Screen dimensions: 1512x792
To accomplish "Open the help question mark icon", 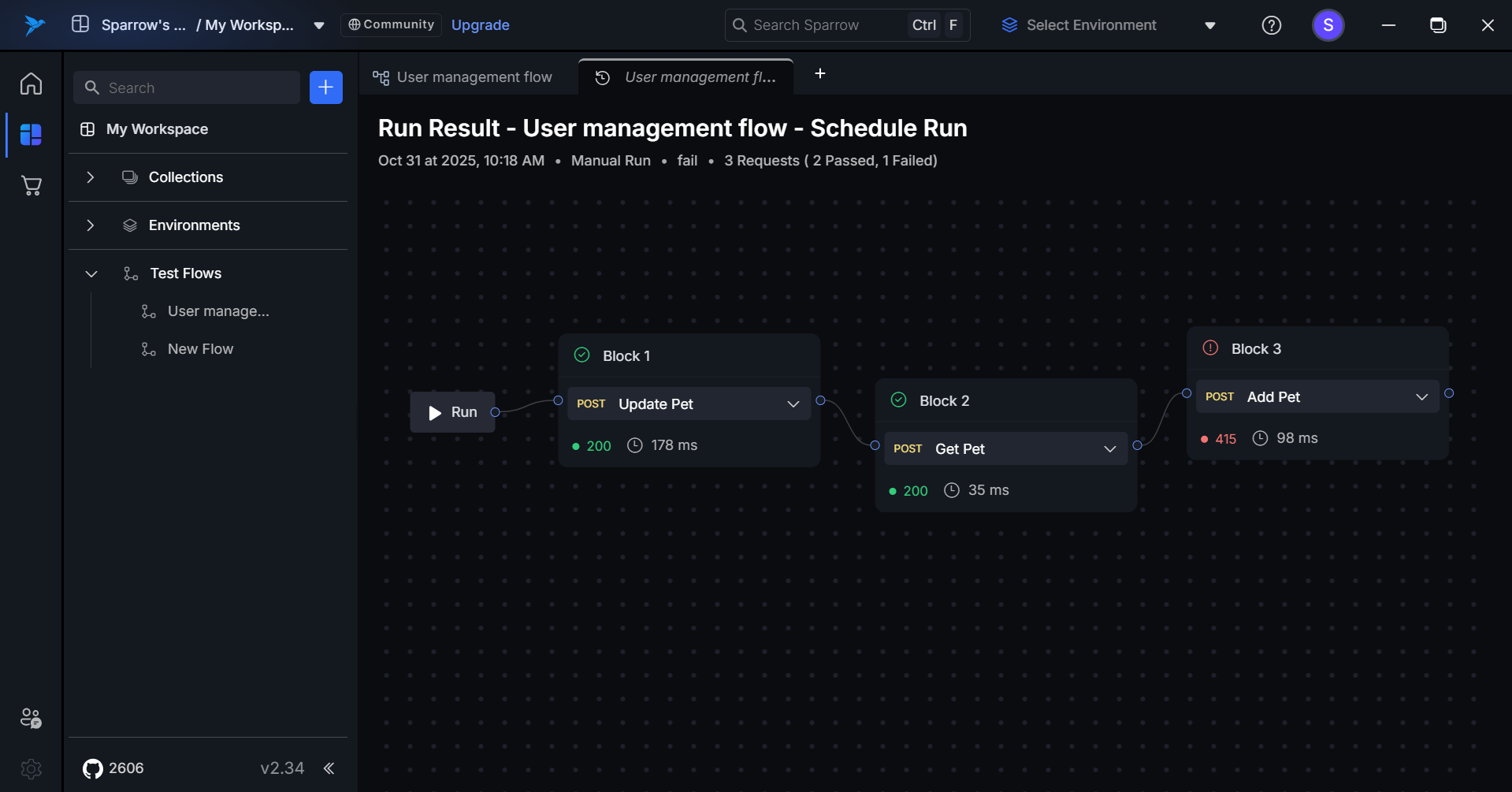I will pos(1271,25).
